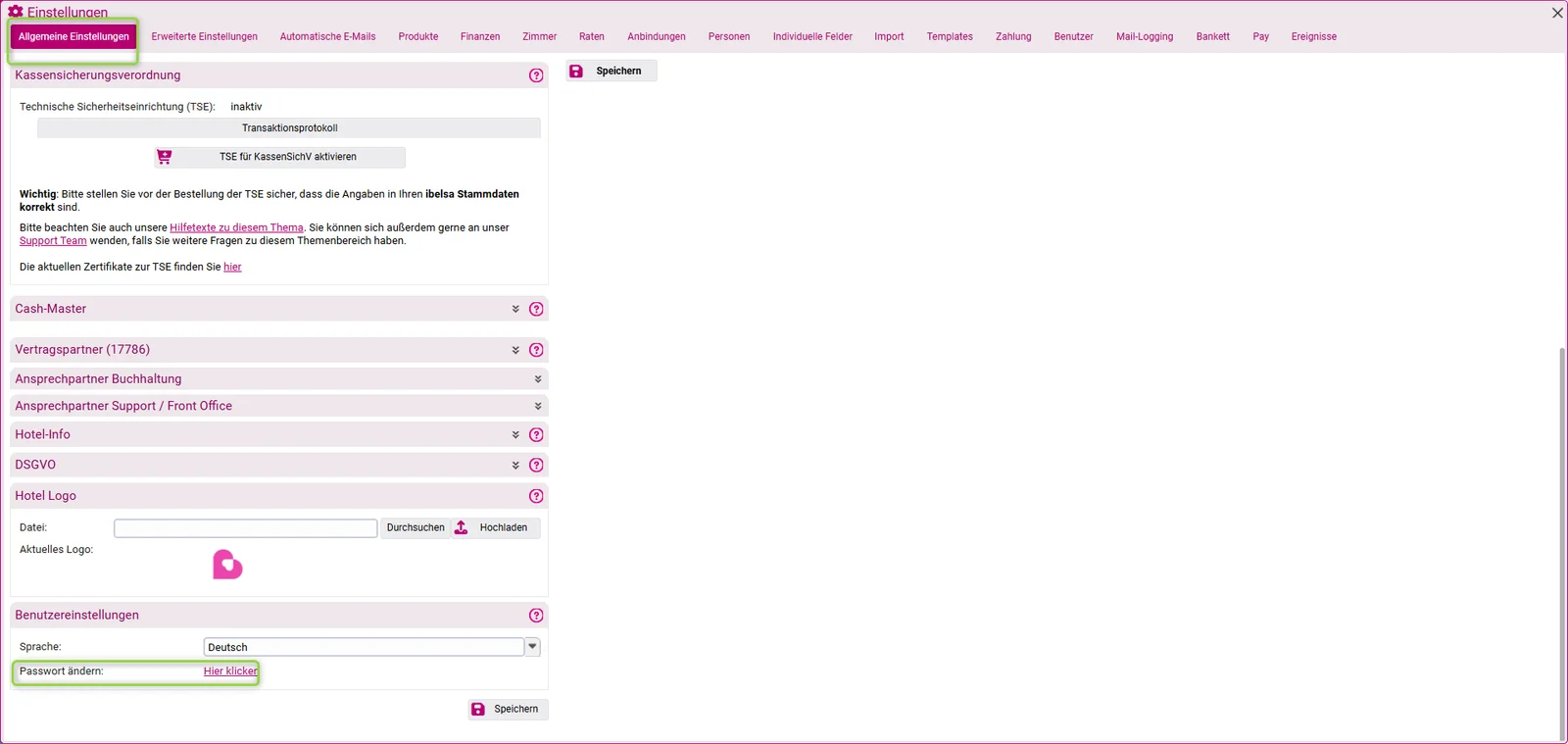
Task: Click Durchsuchen to browse logo file
Action: coord(416,528)
